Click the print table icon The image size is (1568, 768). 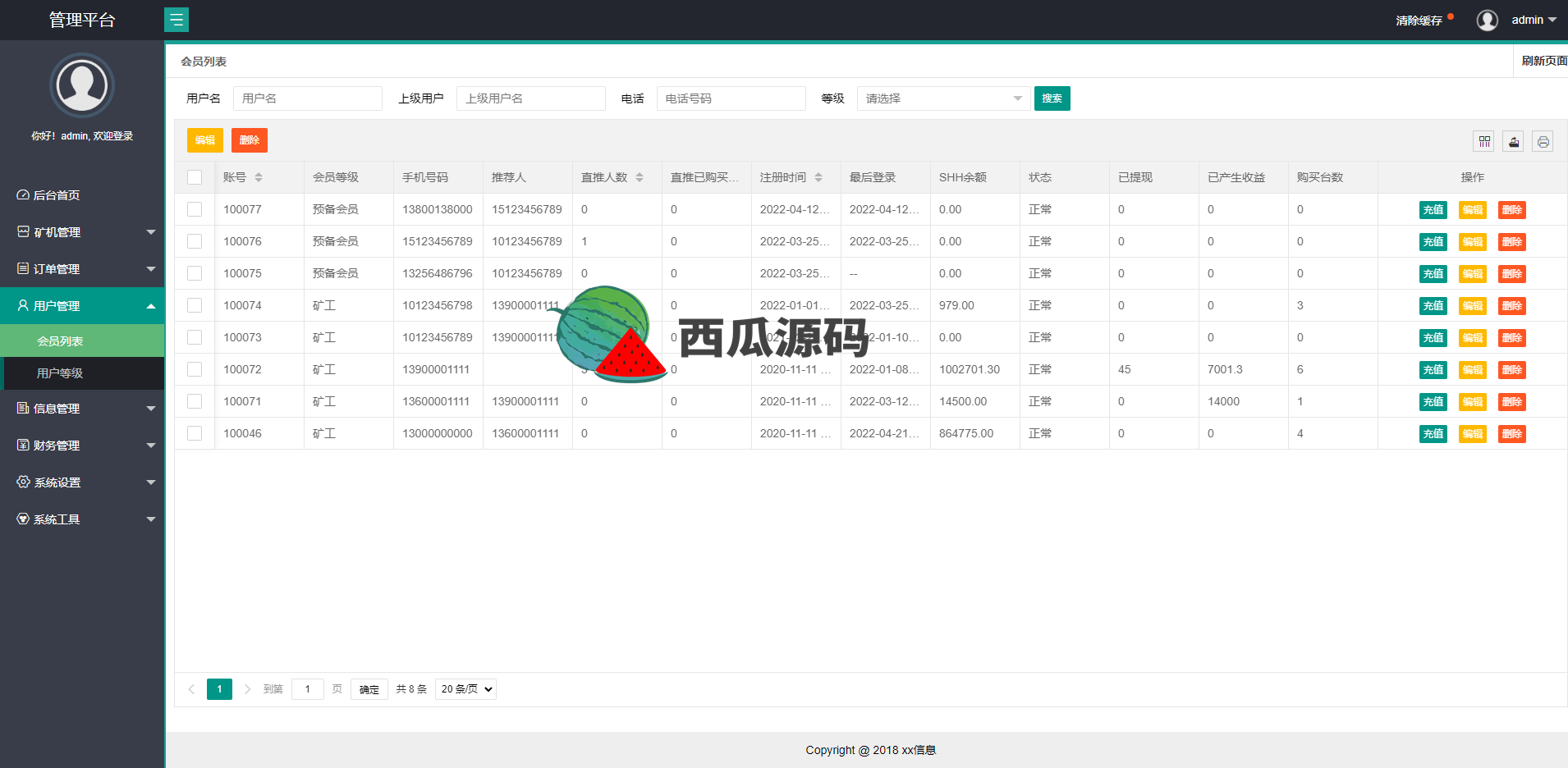click(x=1543, y=141)
